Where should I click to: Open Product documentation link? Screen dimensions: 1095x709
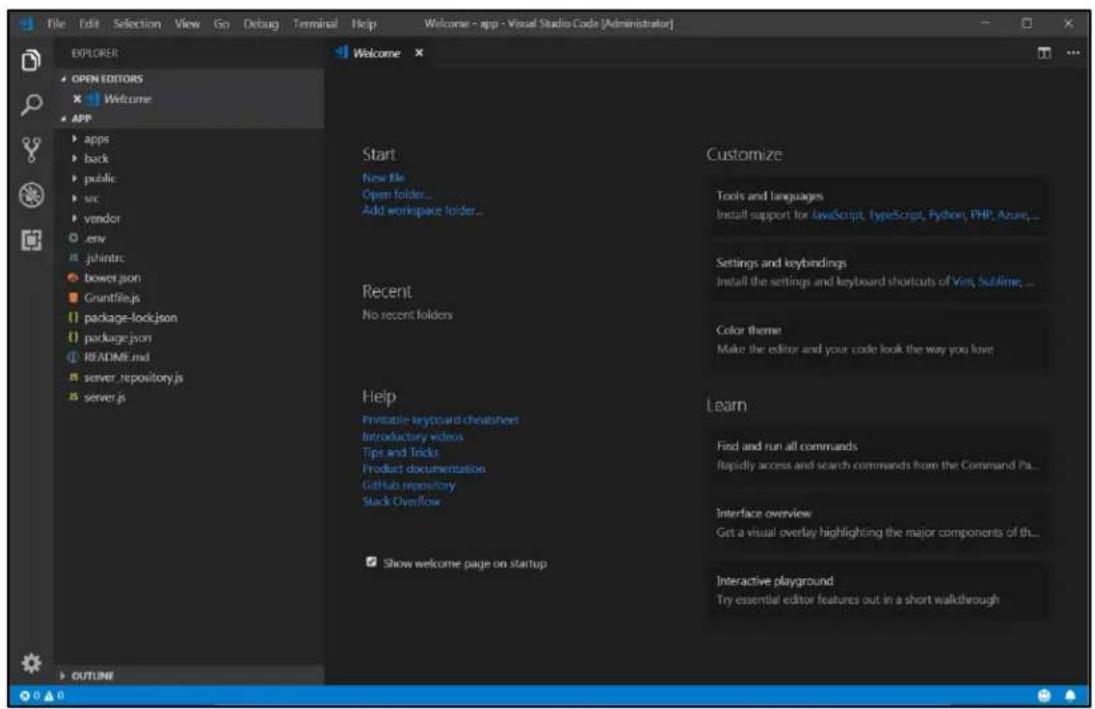point(423,469)
